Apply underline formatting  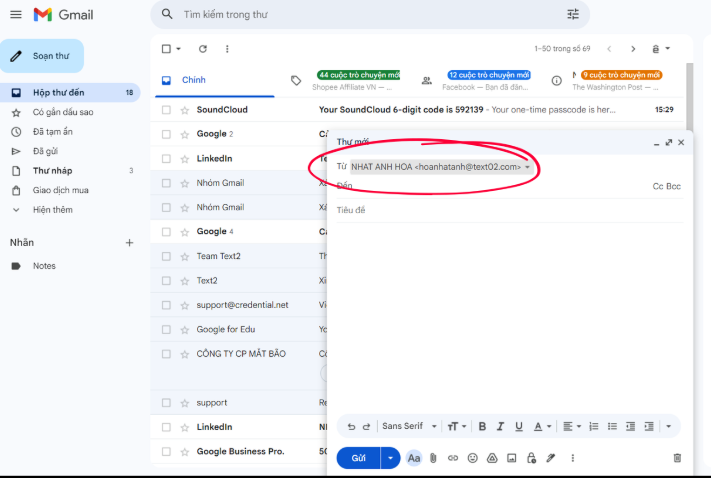point(519,426)
